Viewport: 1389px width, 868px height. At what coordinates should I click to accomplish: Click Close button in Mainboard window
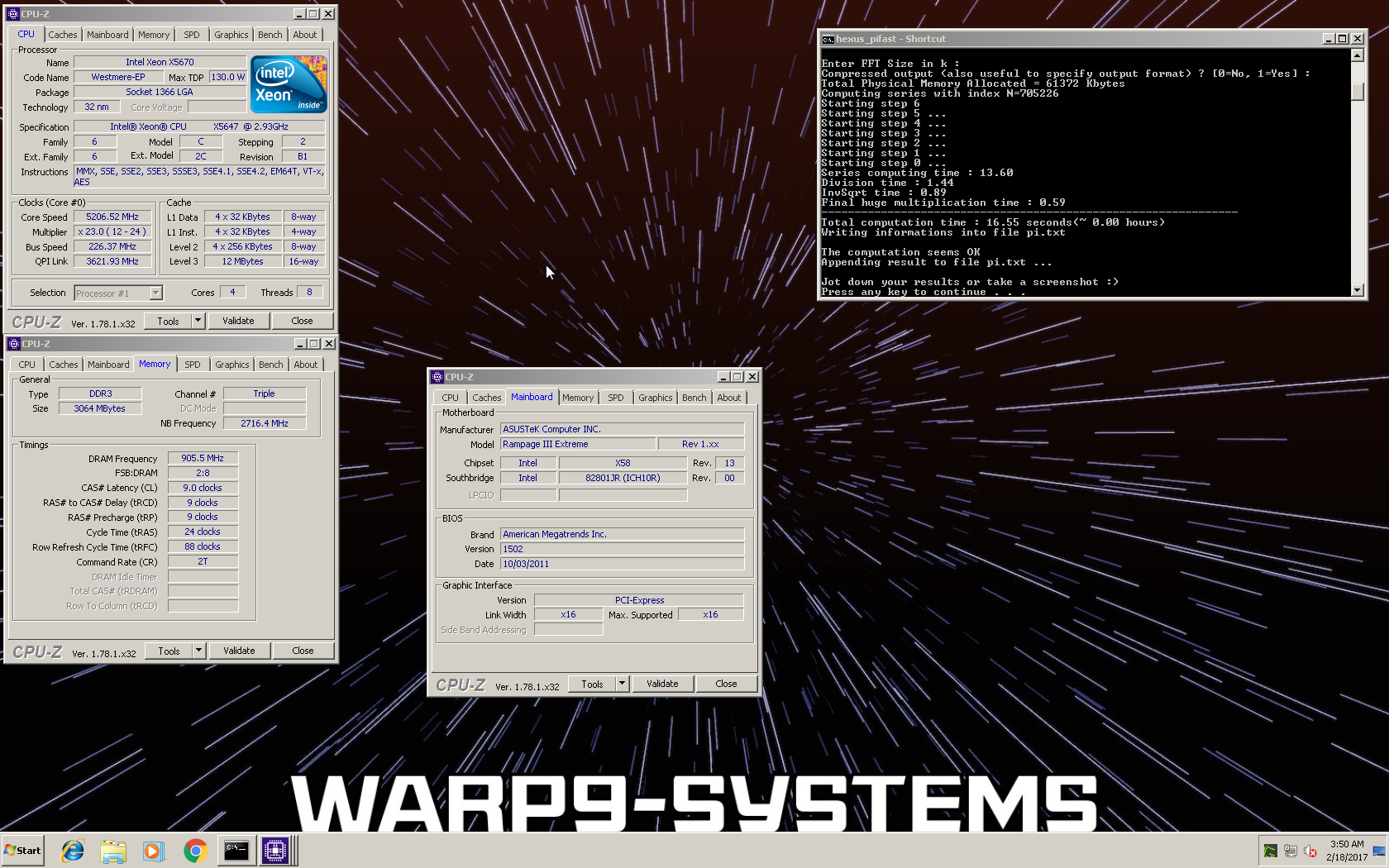coord(726,684)
